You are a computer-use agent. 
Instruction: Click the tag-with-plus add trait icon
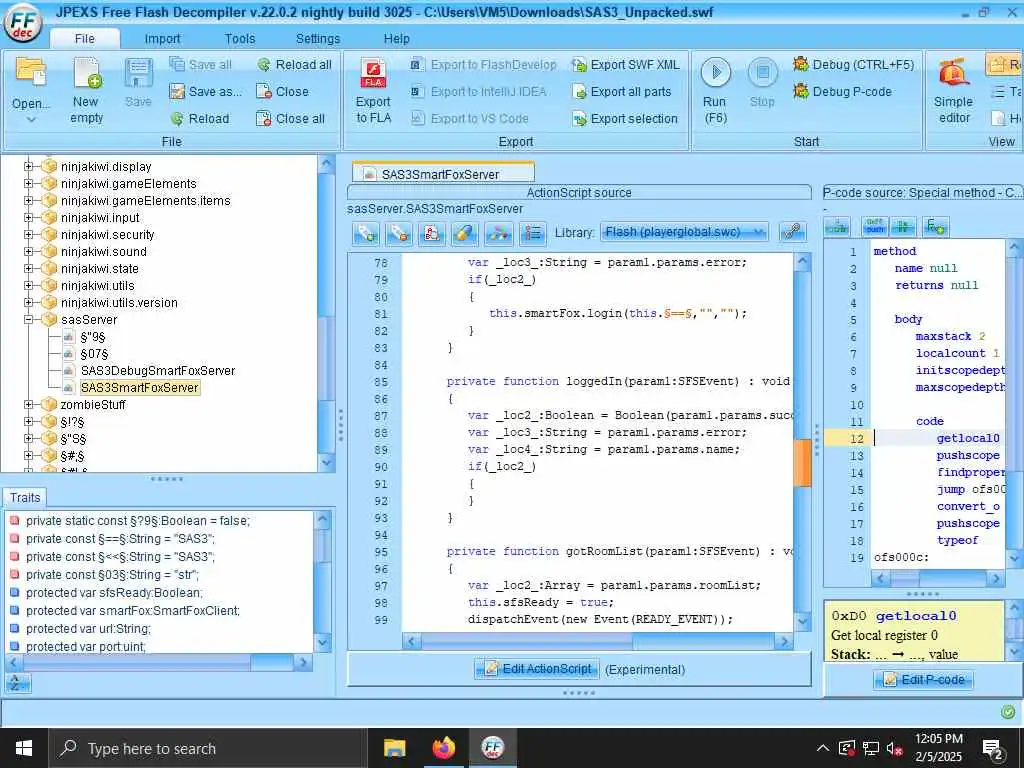click(366, 232)
